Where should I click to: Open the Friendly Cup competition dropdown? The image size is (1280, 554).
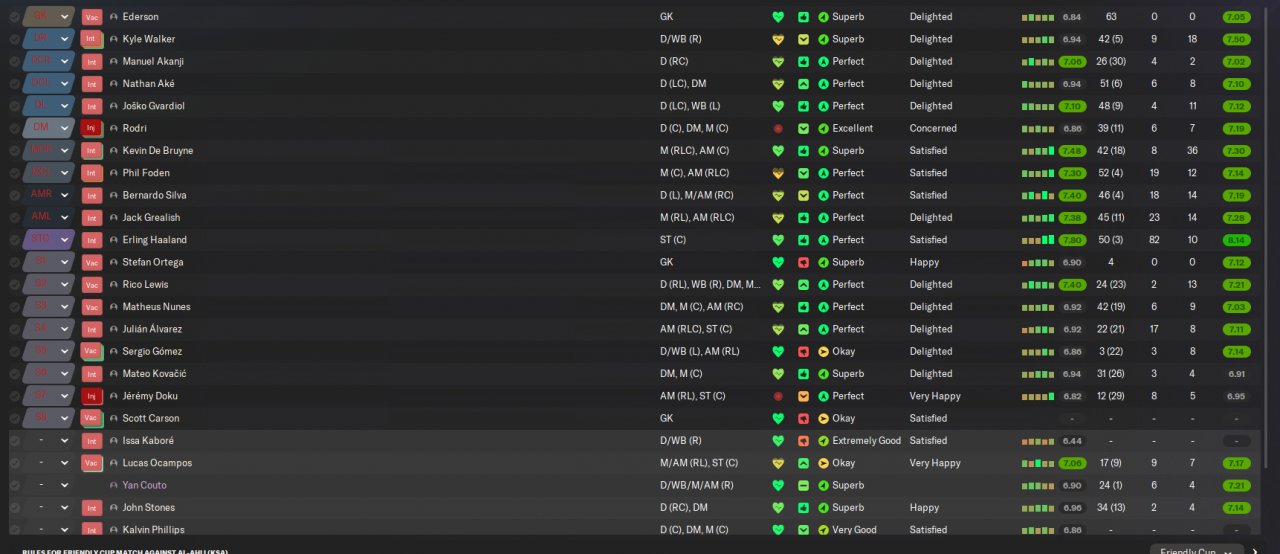(1196, 551)
